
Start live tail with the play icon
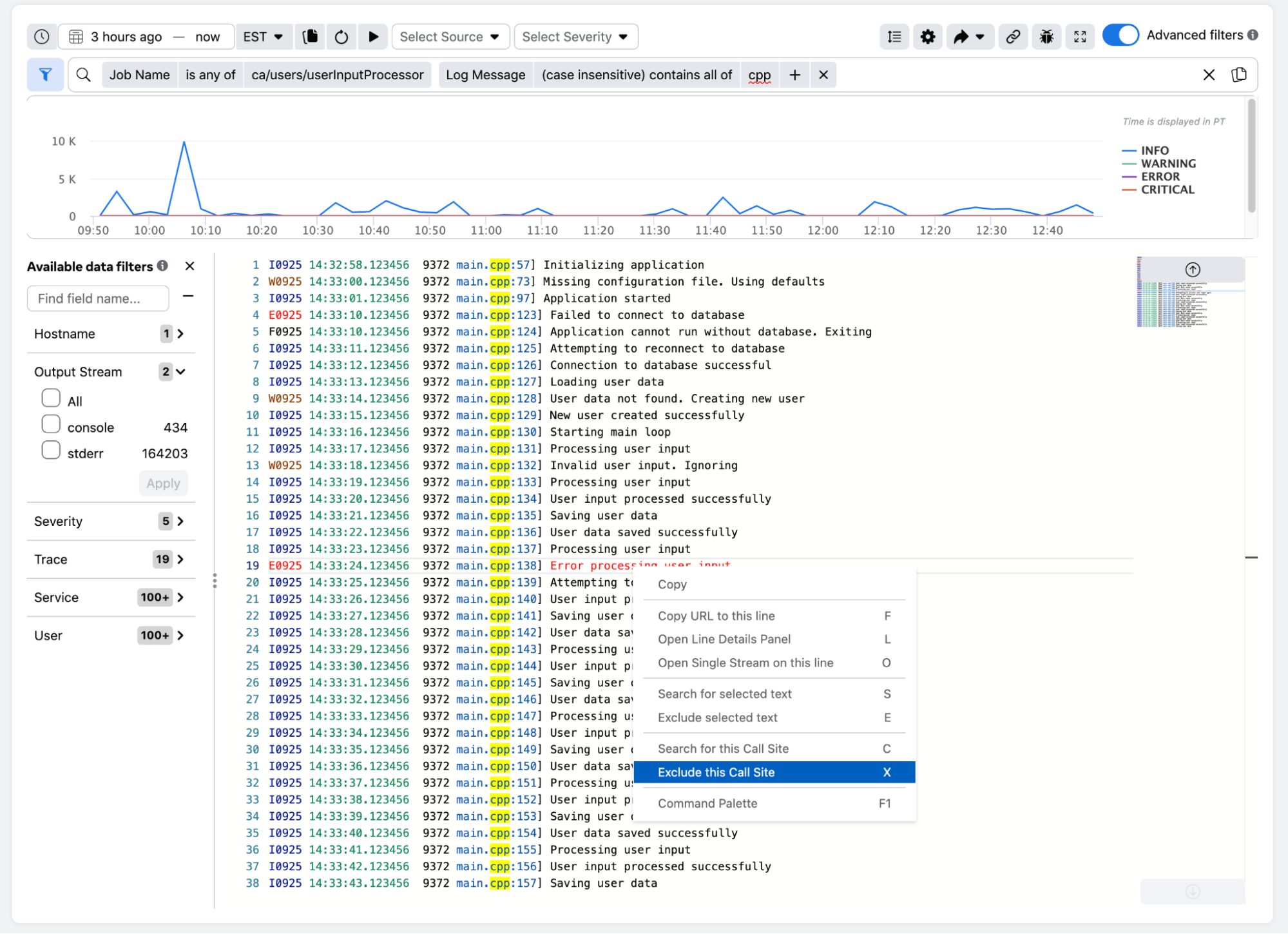tap(372, 36)
